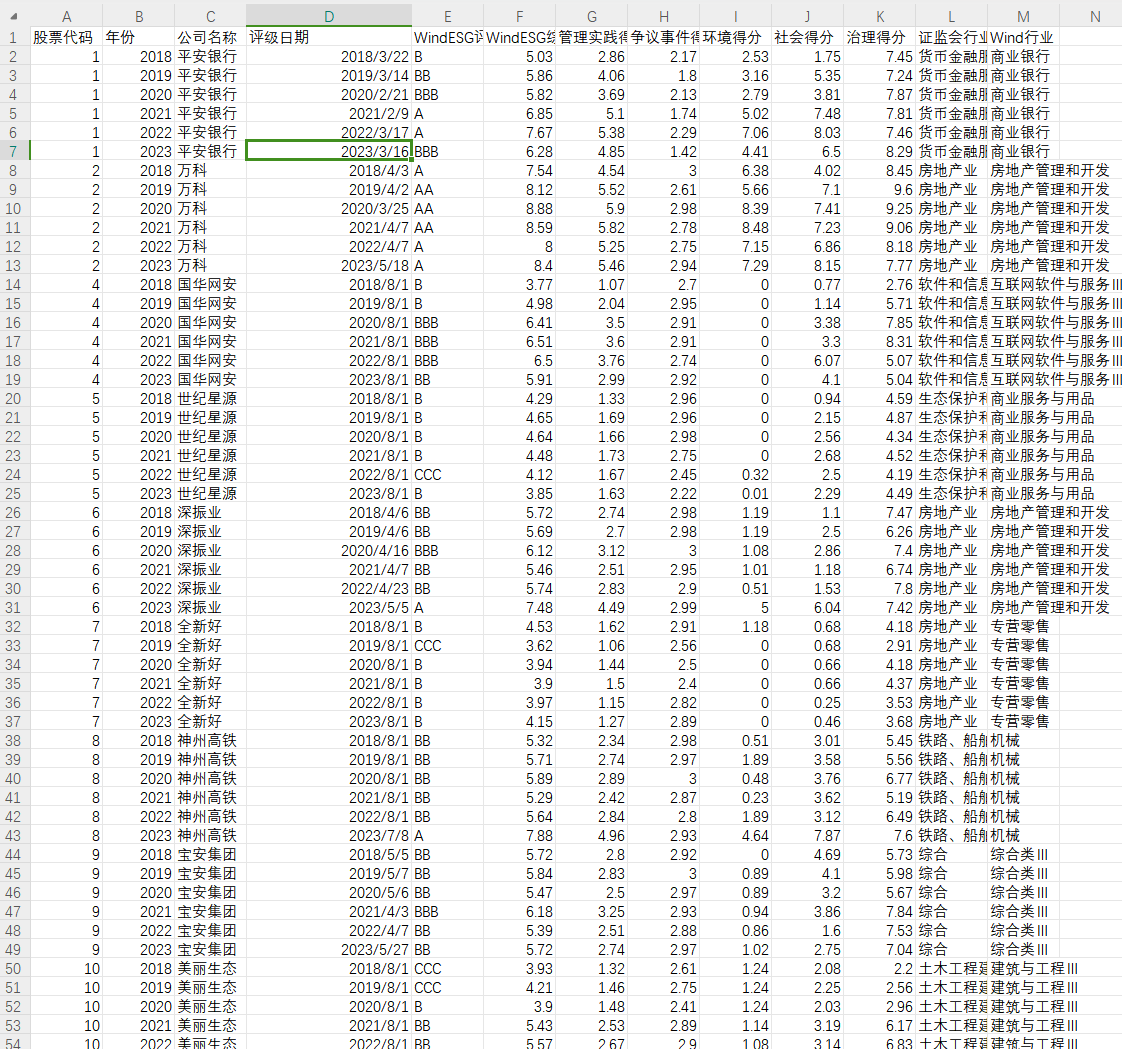Select column M header
1122x1049 pixels.
[x=1023, y=16]
